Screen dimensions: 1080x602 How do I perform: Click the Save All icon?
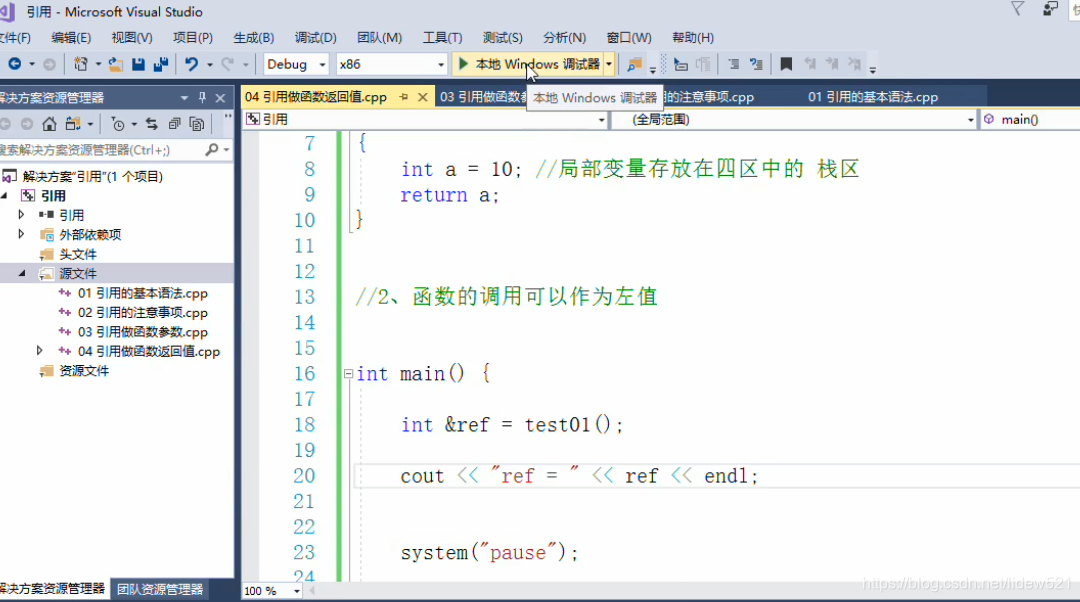(x=161, y=64)
